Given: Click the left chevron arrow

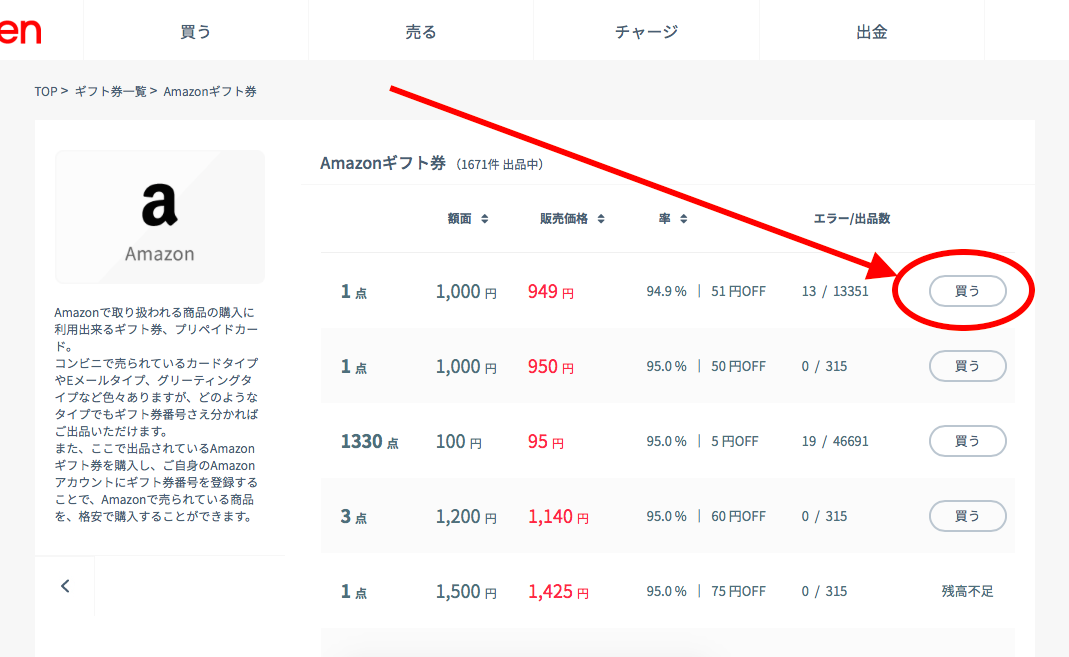Looking at the screenshot, I should point(65,585).
